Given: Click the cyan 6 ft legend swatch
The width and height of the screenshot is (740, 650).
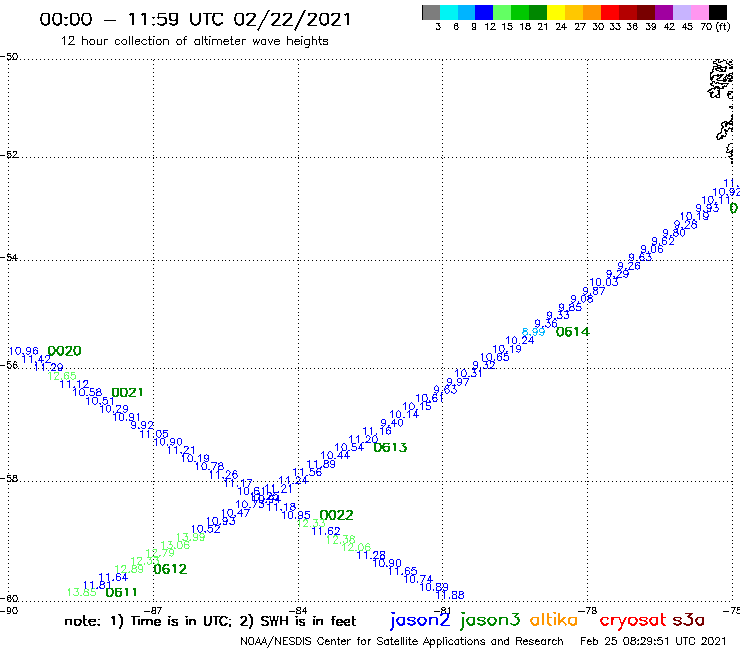Looking at the screenshot, I should pos(449,12).
